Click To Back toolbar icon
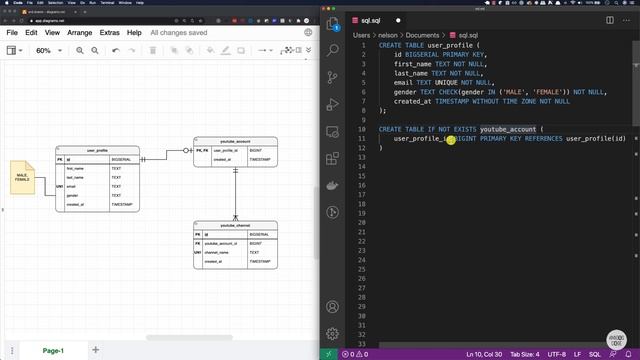This screenshot has height=360, width=640. point(189,51)
